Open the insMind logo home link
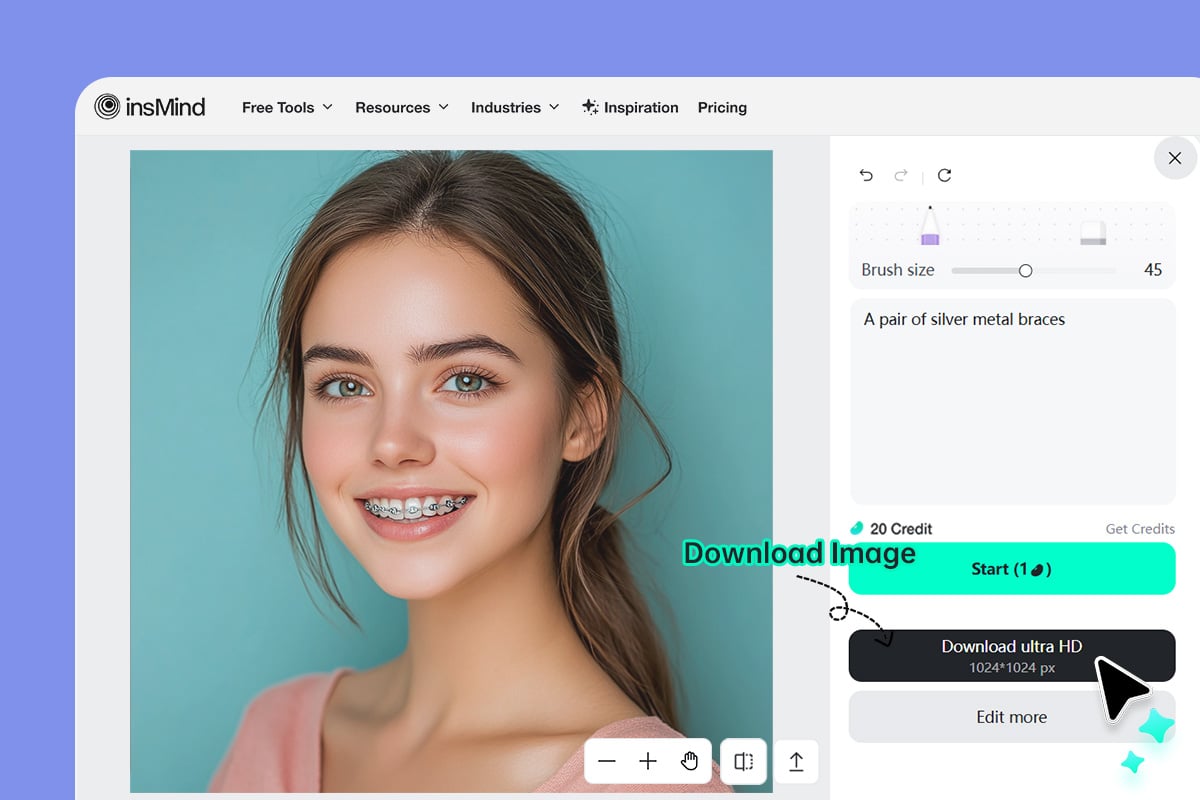The height and width of the screenshot is (800, 1200). 150,106
